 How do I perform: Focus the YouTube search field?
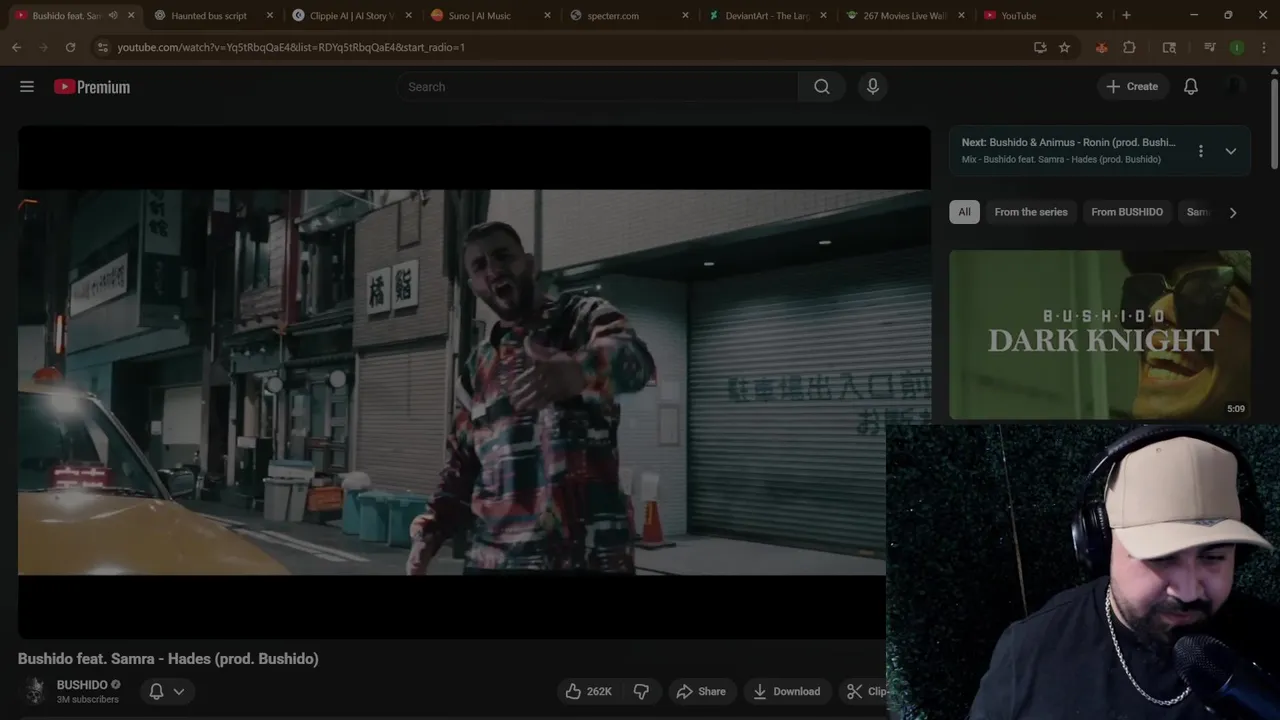(598, 87)
